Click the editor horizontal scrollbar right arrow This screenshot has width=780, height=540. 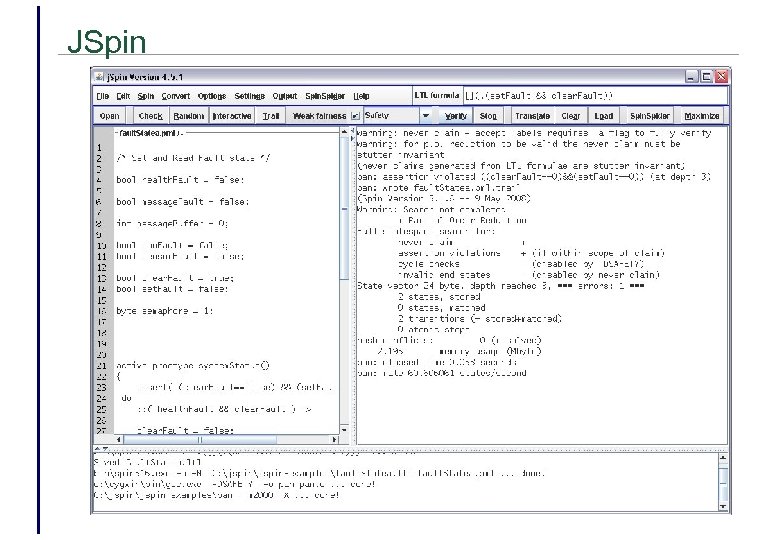334,440
